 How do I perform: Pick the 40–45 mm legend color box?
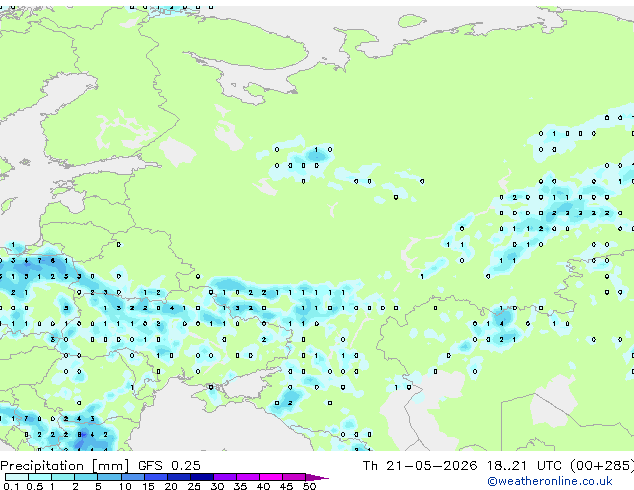tap(271, 477)
